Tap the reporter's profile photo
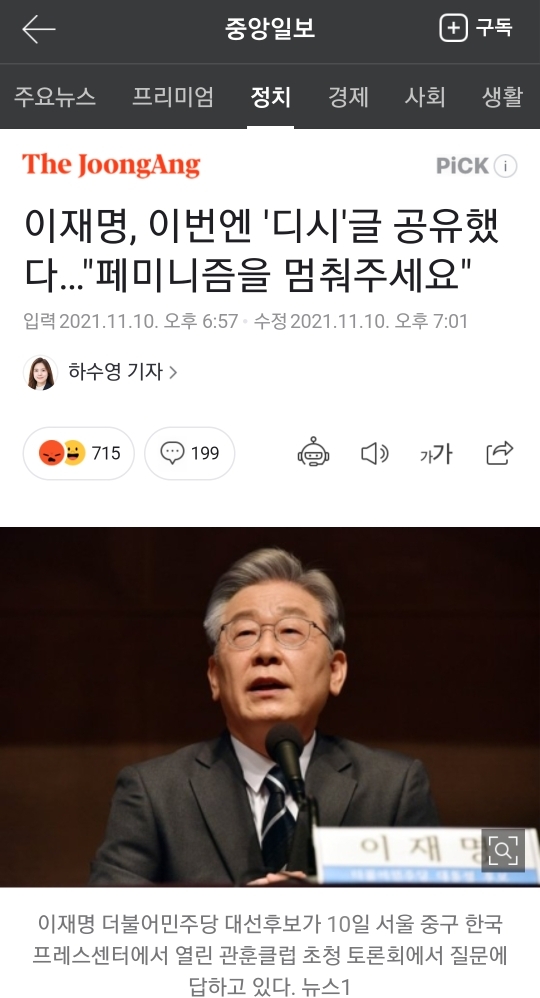This screenshot has width=540, height=998. (x=41, y=372)
